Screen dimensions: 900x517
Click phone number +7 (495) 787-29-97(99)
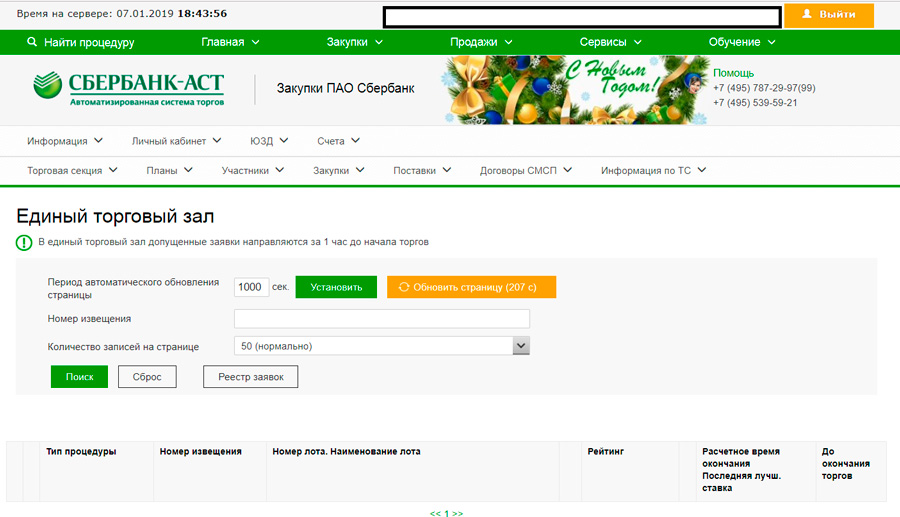(x=764, y=88)
